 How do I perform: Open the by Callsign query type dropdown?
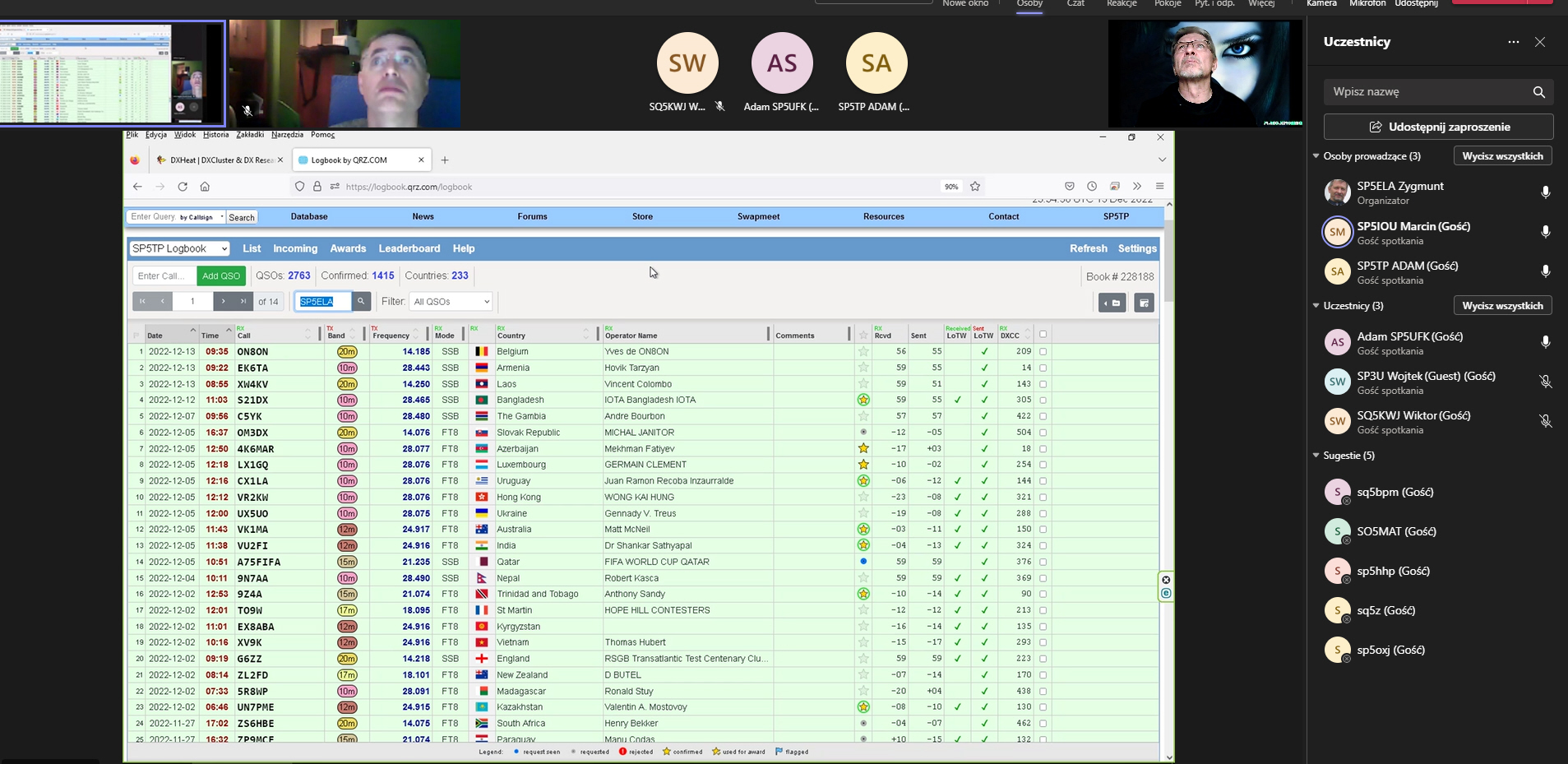pos(201,217)
